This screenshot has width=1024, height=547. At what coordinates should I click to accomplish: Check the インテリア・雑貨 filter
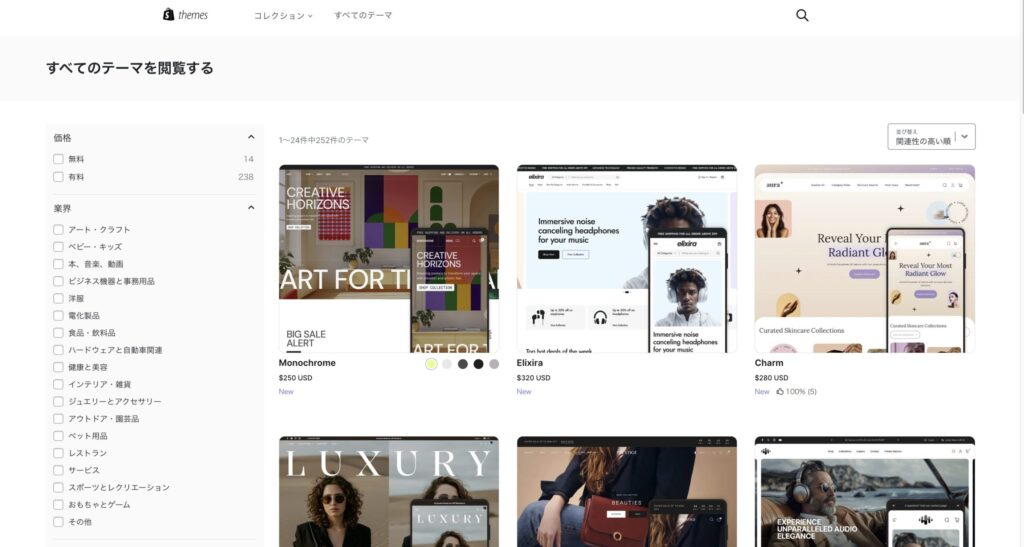pos(58,384)
